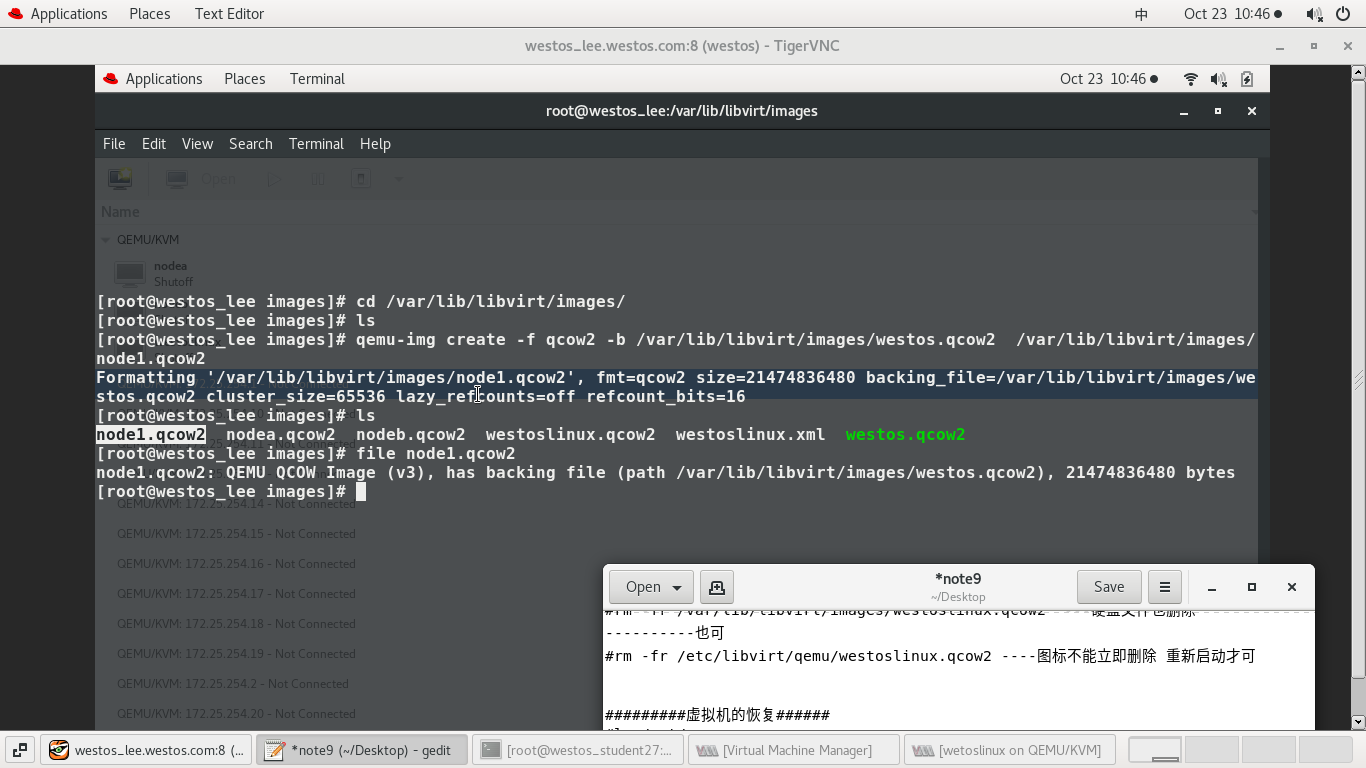Click the battery icon in the VNC panel

[1247, 79]
